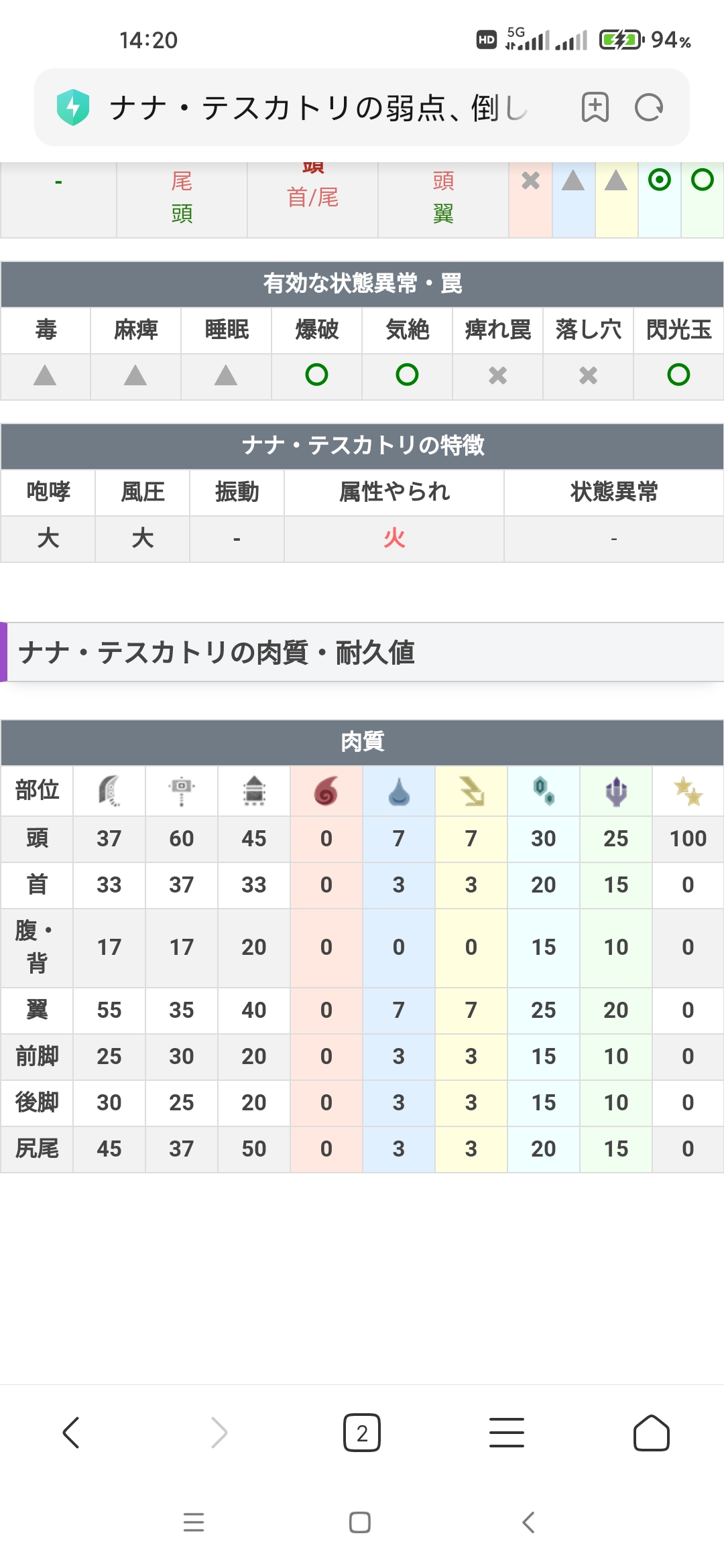Tap the slash damage blade icon
The image size is (724, 1568).
tap(109, 791)
